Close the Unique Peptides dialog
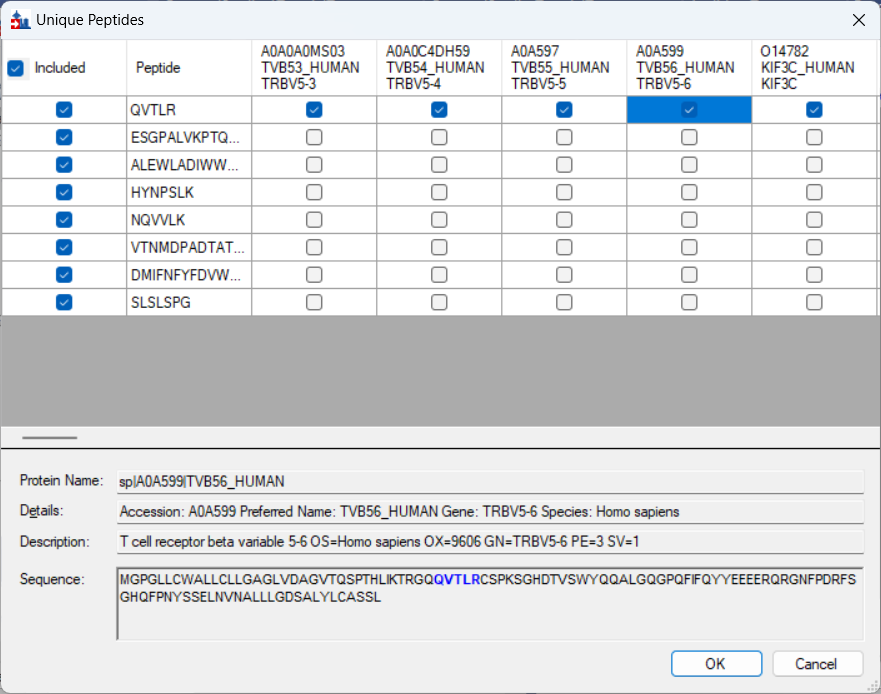Image resolution: width=881 pixels, height=694 pixels. pyautogui.click(x=858, y=19)
